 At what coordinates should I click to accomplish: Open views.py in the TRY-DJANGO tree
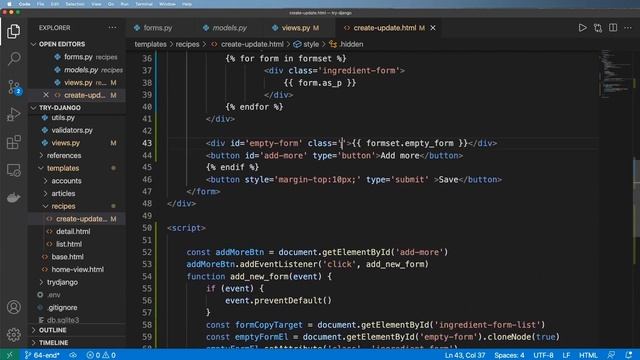(65, 143)
